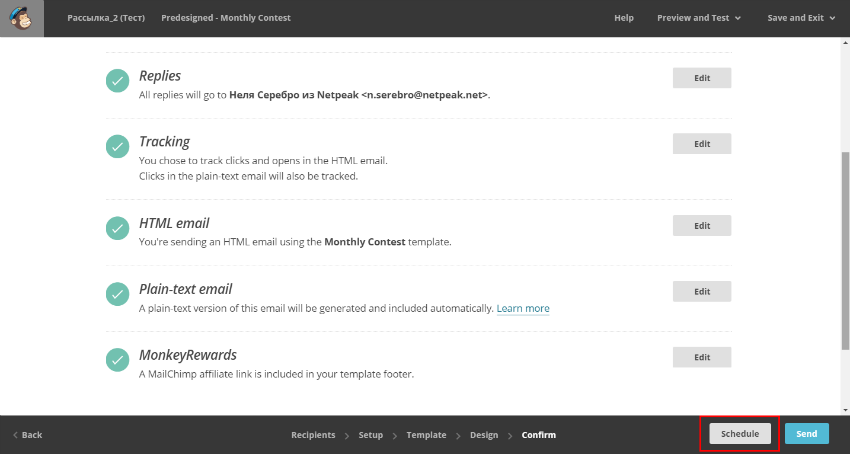The image size is (850, 454).
Task: Edit the Tracking settings
Action: (701, 144)
